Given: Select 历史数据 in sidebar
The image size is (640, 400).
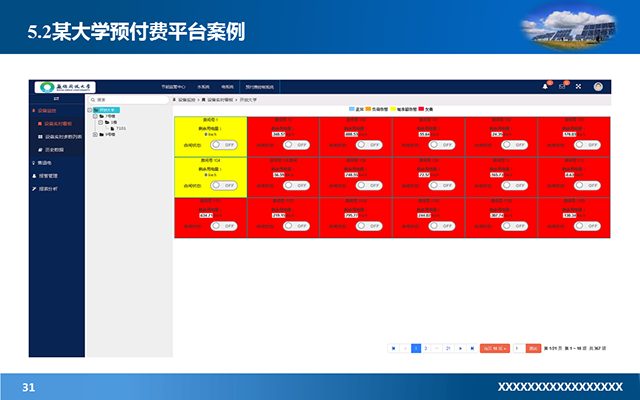Looking at the screenshot, I should (57, 150).
